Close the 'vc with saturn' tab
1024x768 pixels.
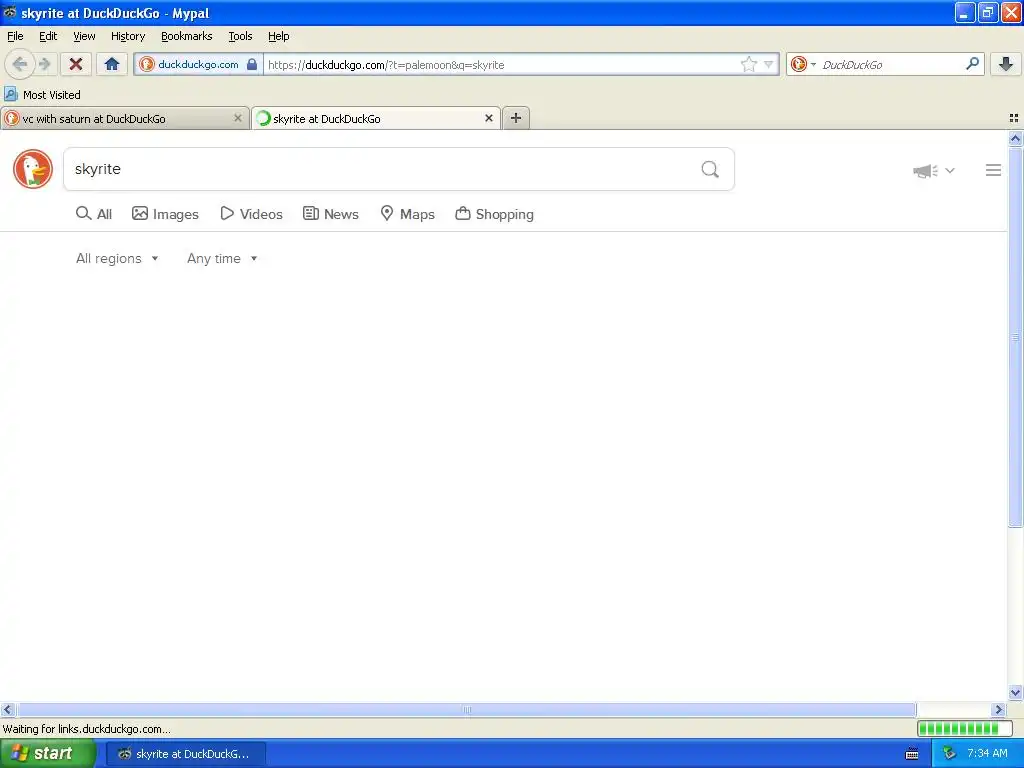click(238, 118)
